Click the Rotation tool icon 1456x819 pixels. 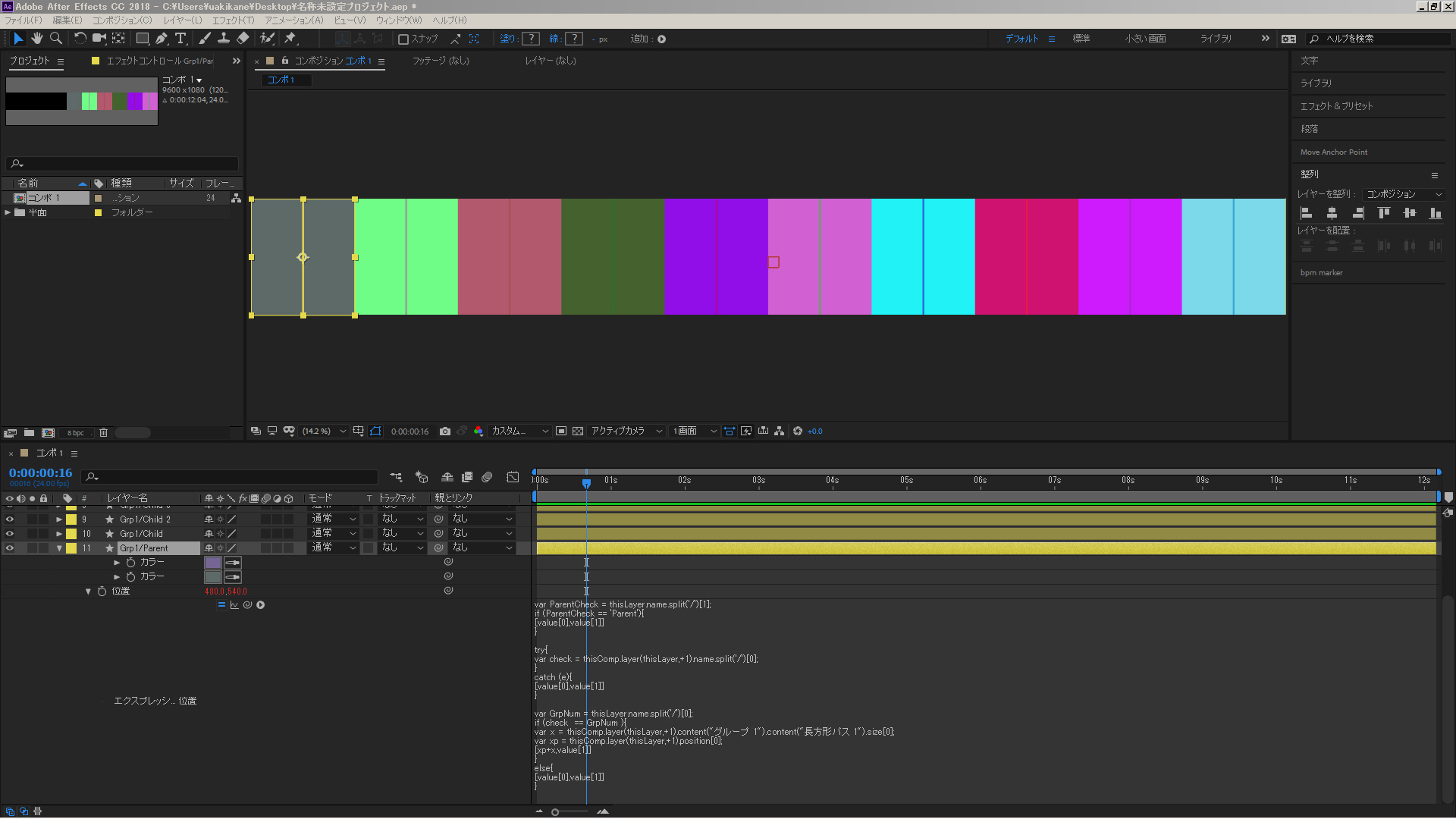pos(80,38)
